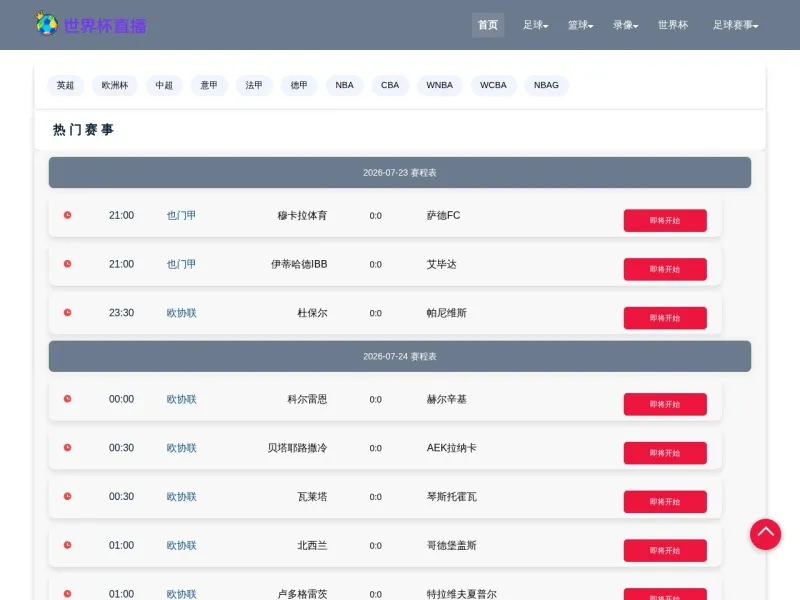Image resolution: width=800 pixels, height=600 pixels.
Task: Go to the 首页 nav tab
Action: 488,25
